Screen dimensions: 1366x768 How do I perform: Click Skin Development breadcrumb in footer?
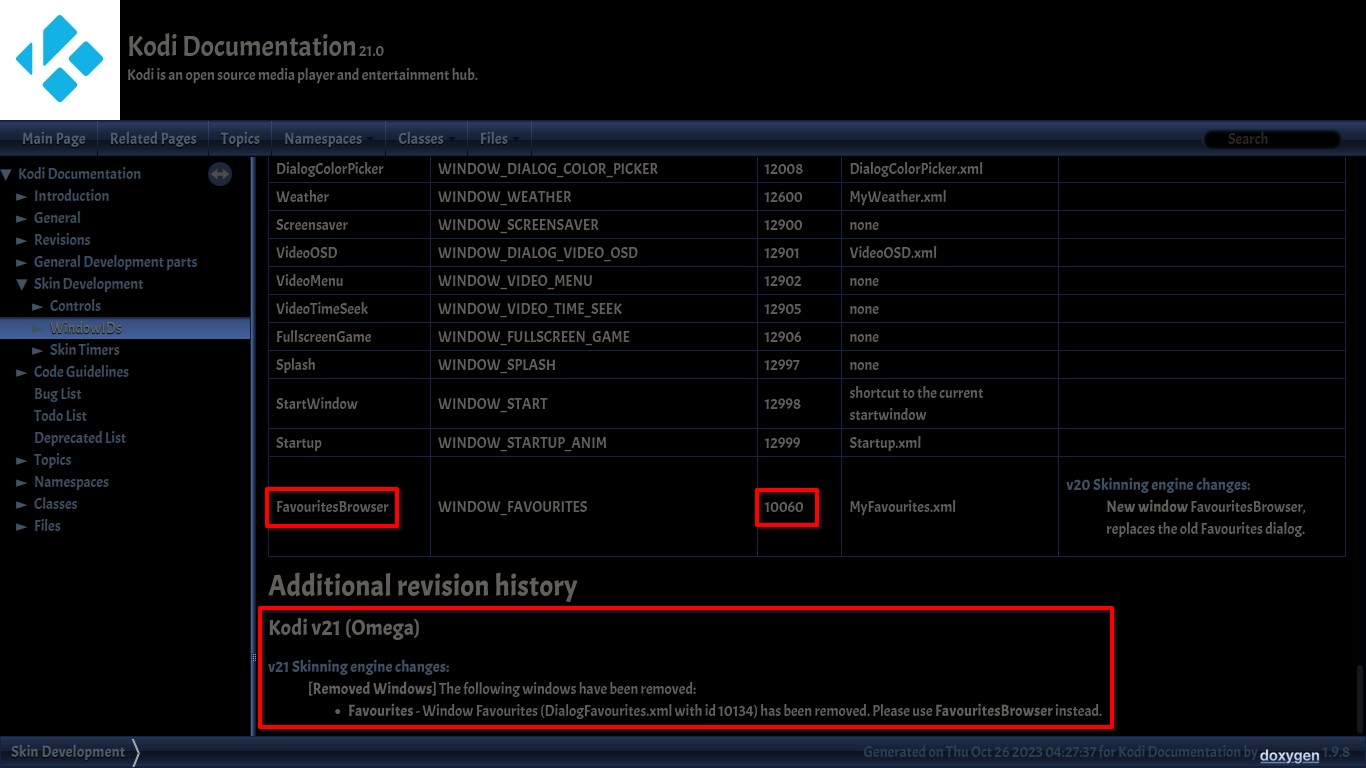pyautogui.click(x=68, y=752)
